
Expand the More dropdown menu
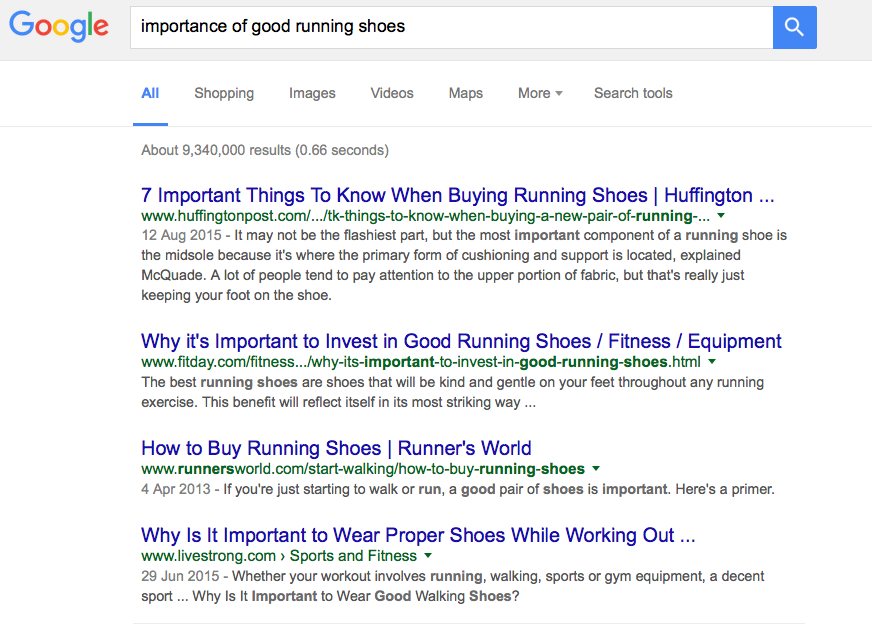pyautogui.click(x=540, y=93)
